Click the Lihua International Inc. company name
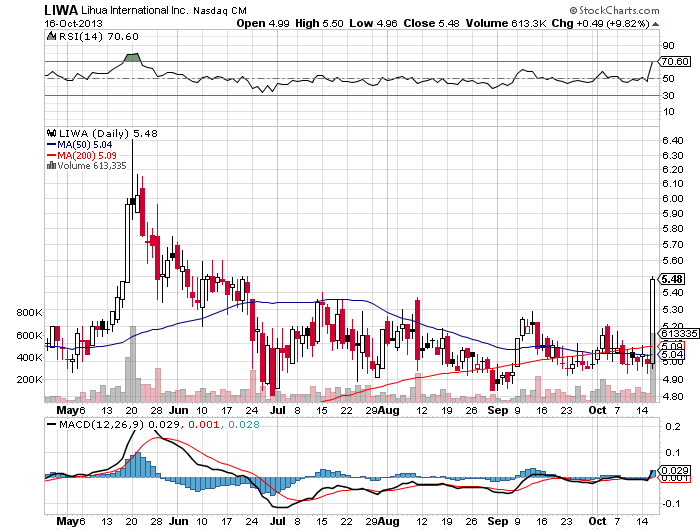Viewport: 700px width, 530px height. pyautogui.click(x=135, y=10)
